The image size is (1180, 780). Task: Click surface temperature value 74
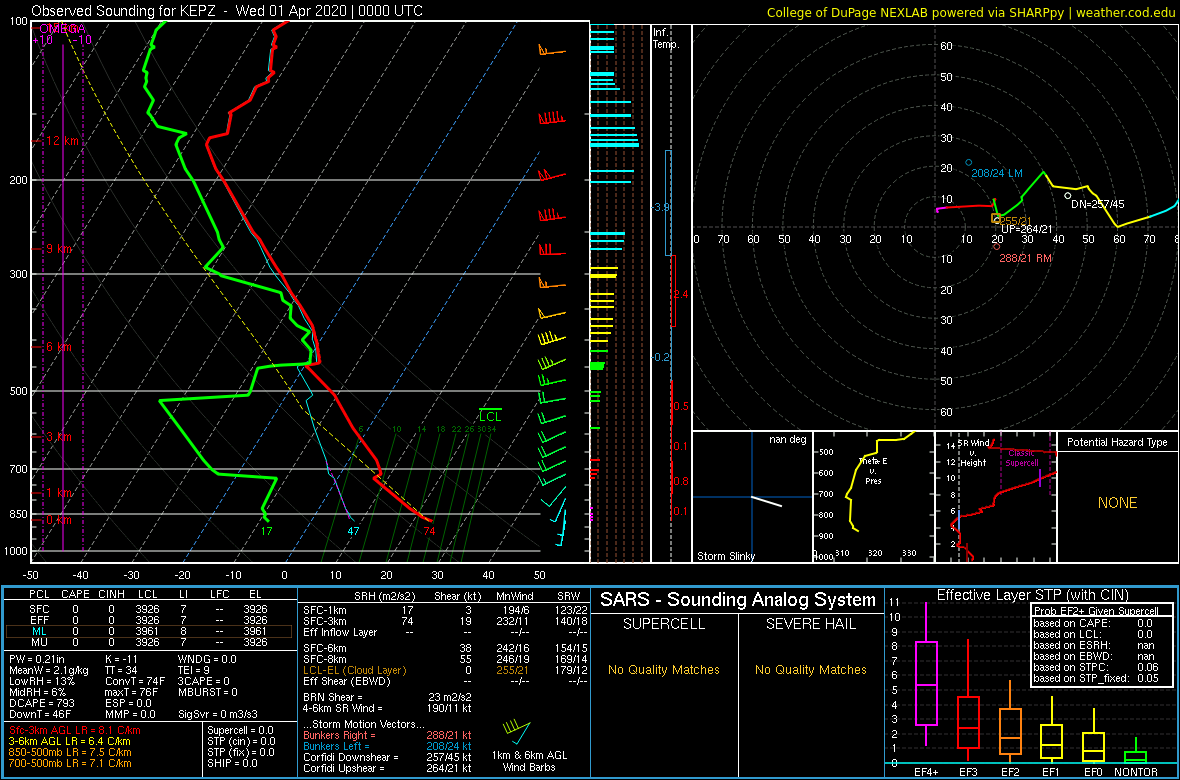coord(430,531)
